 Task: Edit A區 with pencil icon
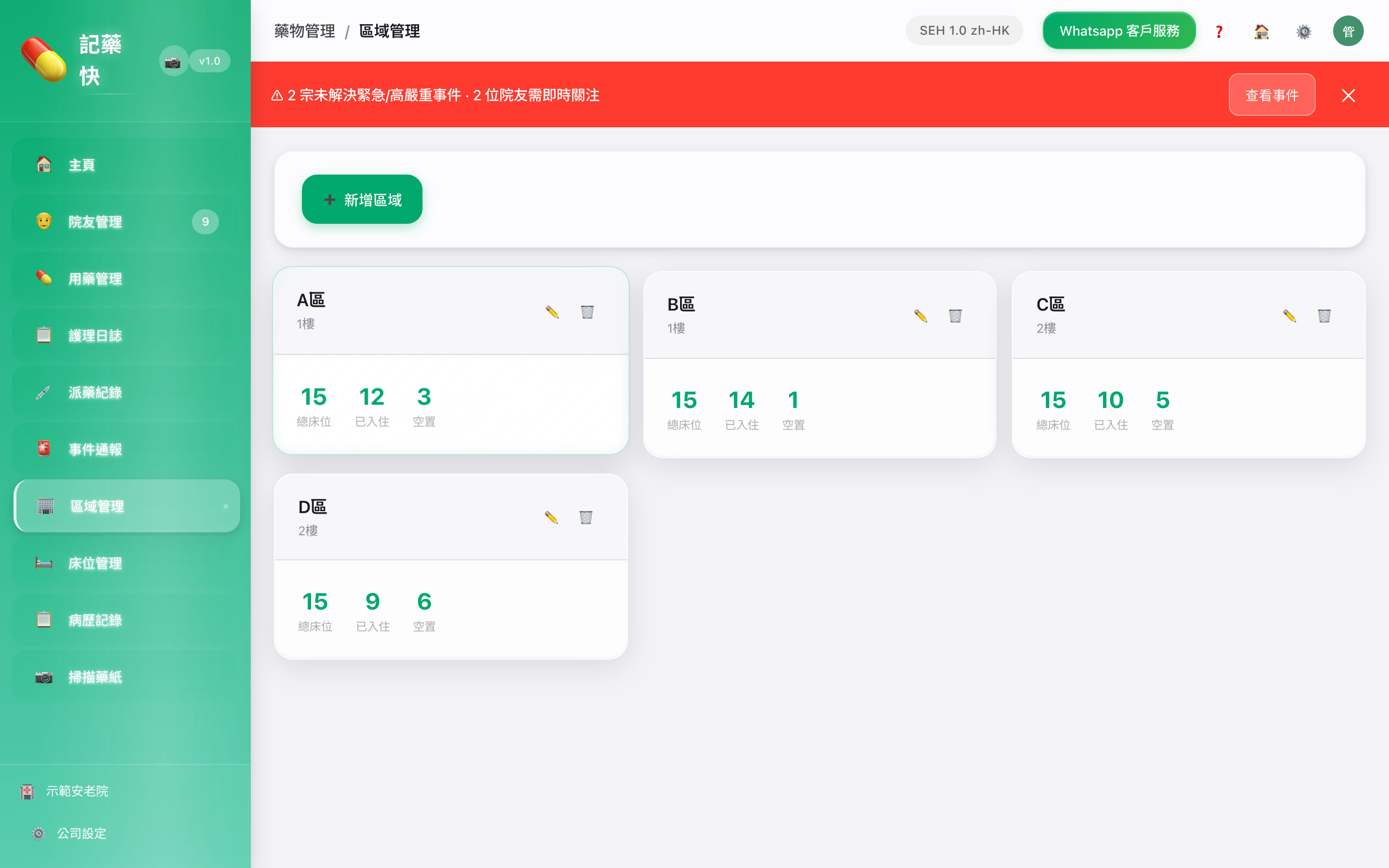pos(552,312)
